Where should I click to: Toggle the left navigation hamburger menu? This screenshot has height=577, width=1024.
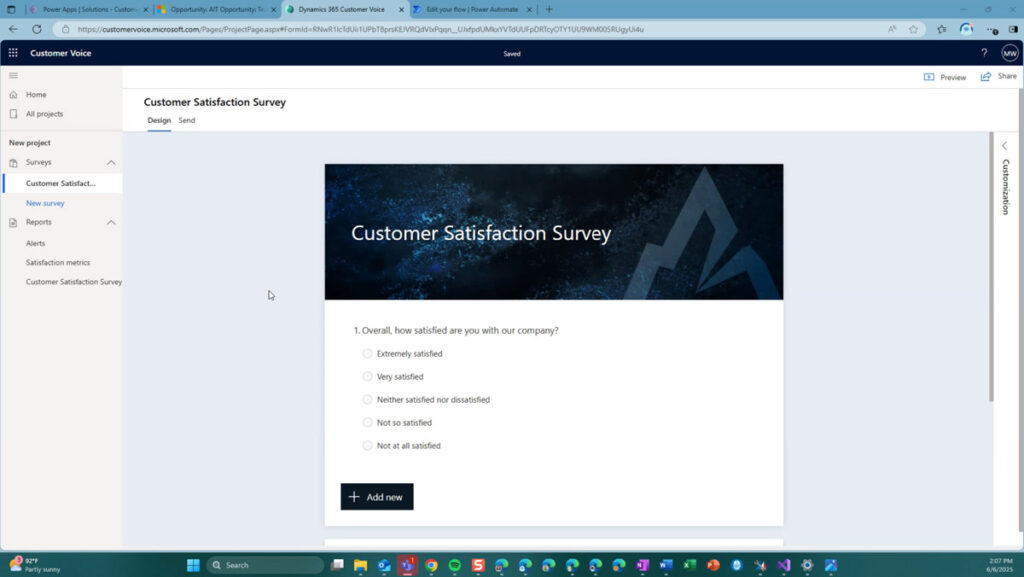coord(13,76)
